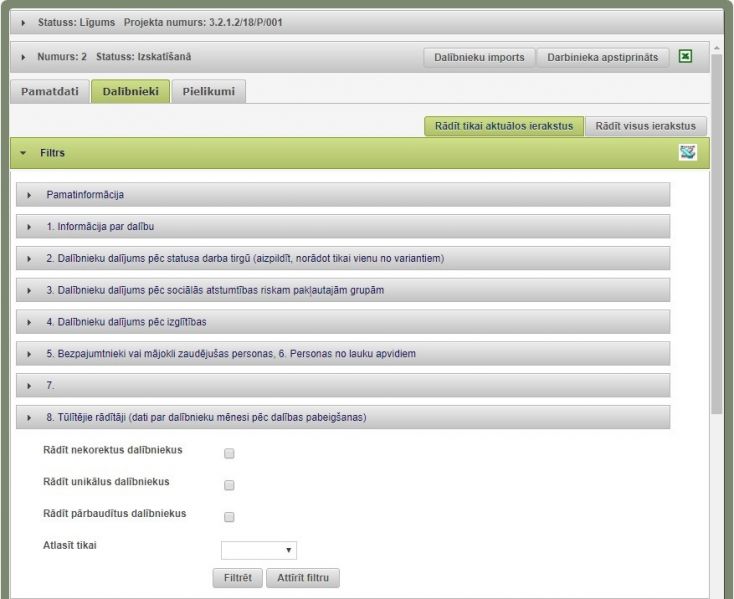Click the scrollbar up arrow
This screenshot has width=734, height=599.
717,48
